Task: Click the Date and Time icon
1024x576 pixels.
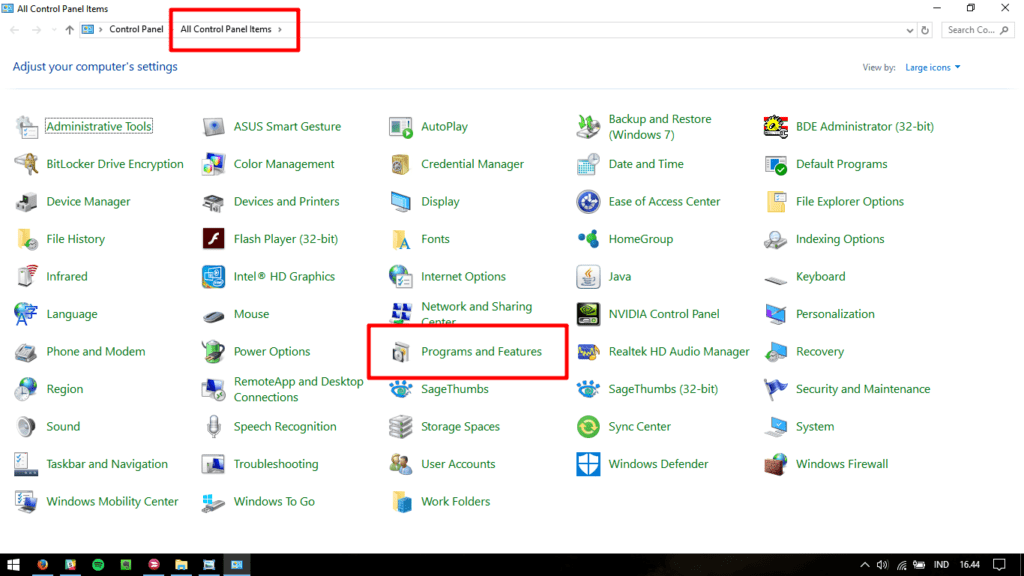Action: [x=588, y=164]
